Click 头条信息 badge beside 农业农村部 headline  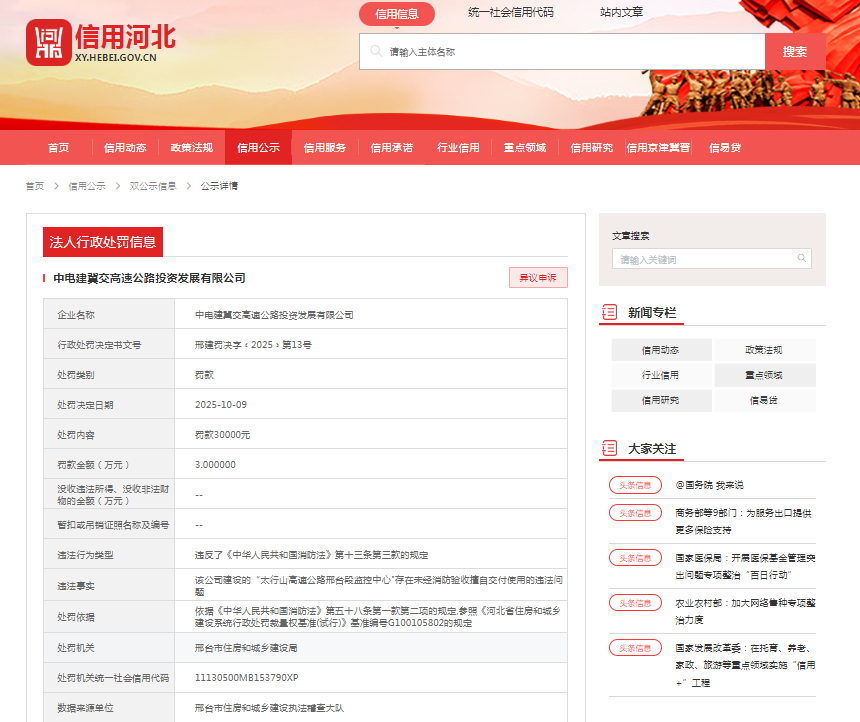click(635, 603)
